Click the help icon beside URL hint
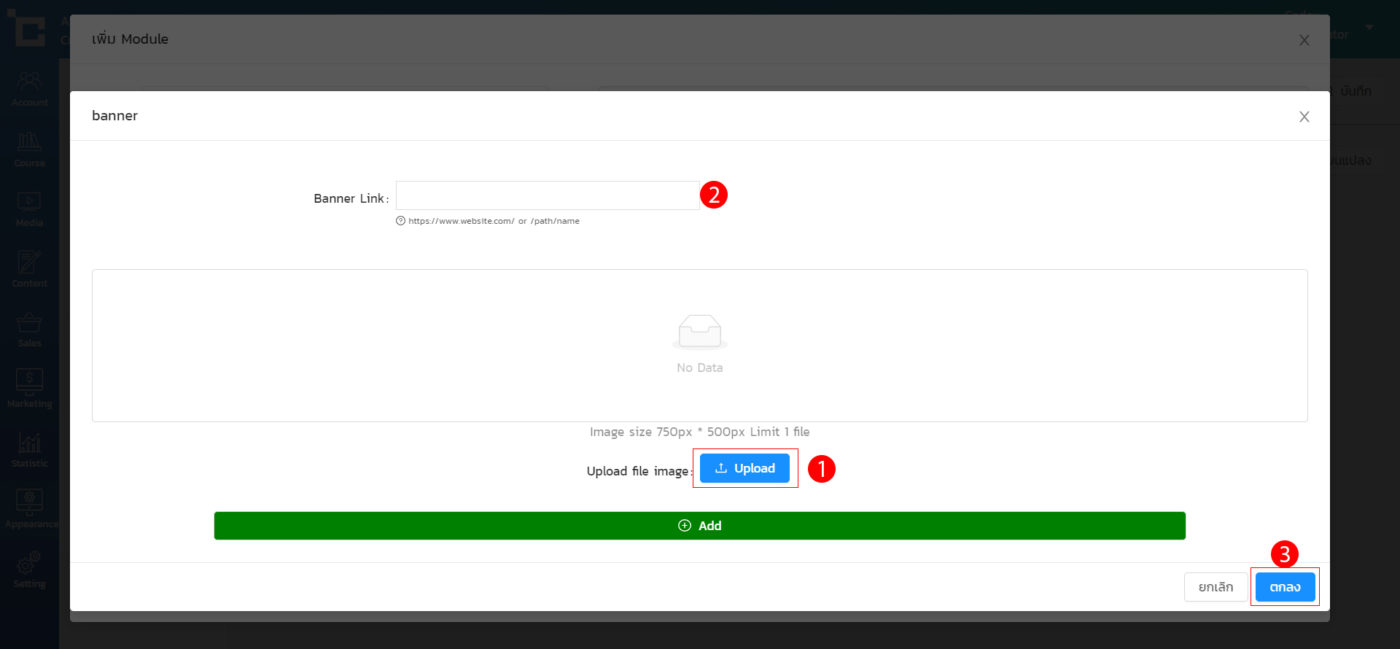This screenshot has width=1400, height=649. click(401, 221)
